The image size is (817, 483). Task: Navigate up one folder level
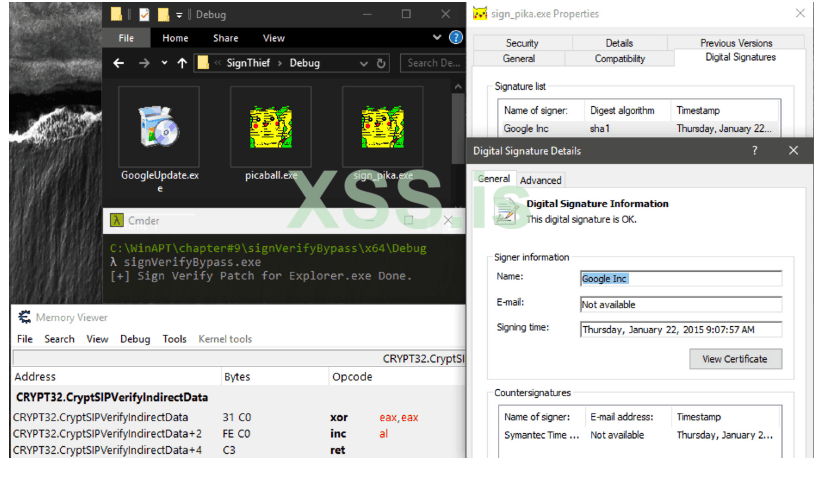pyautogui.click(x=182, y=63)
